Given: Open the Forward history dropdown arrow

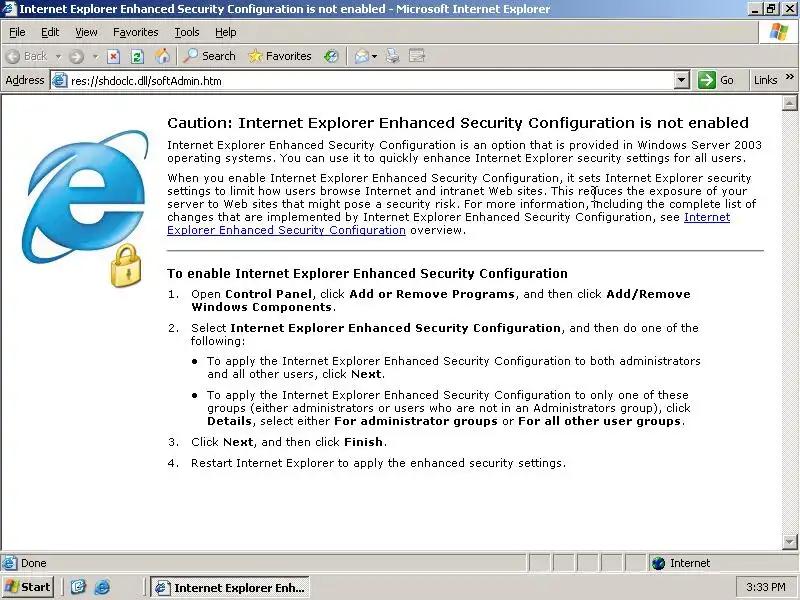Looking at the screenshot, I should click(95, 56).
